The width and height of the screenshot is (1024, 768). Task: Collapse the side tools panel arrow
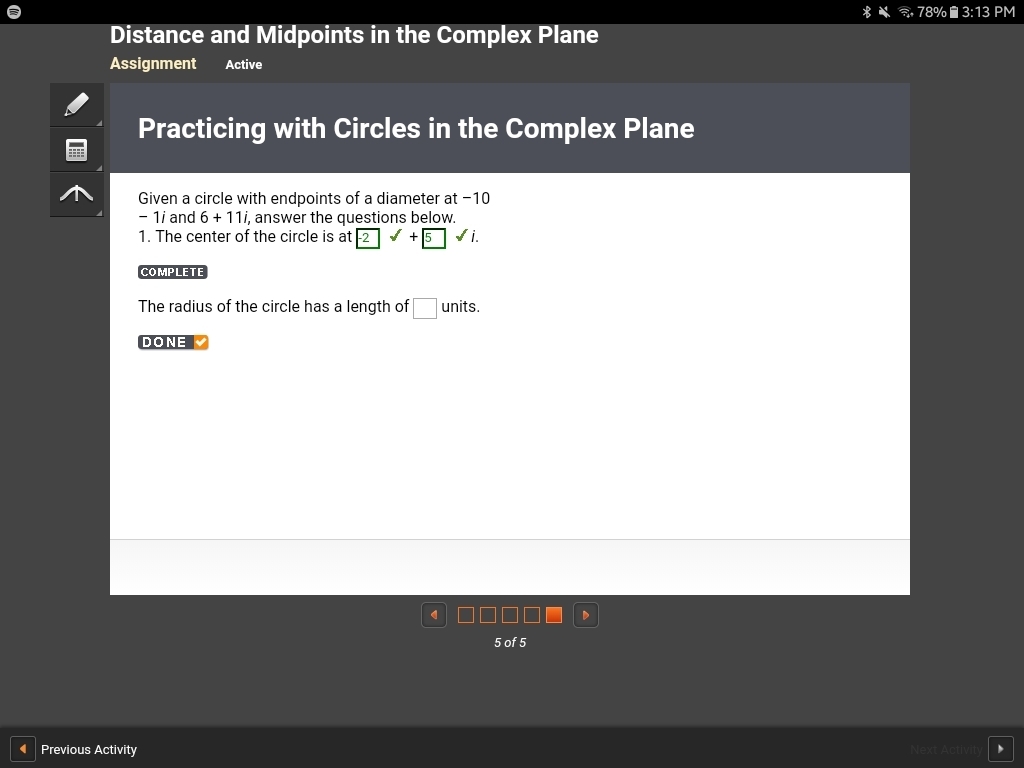[x=76, y=194]
